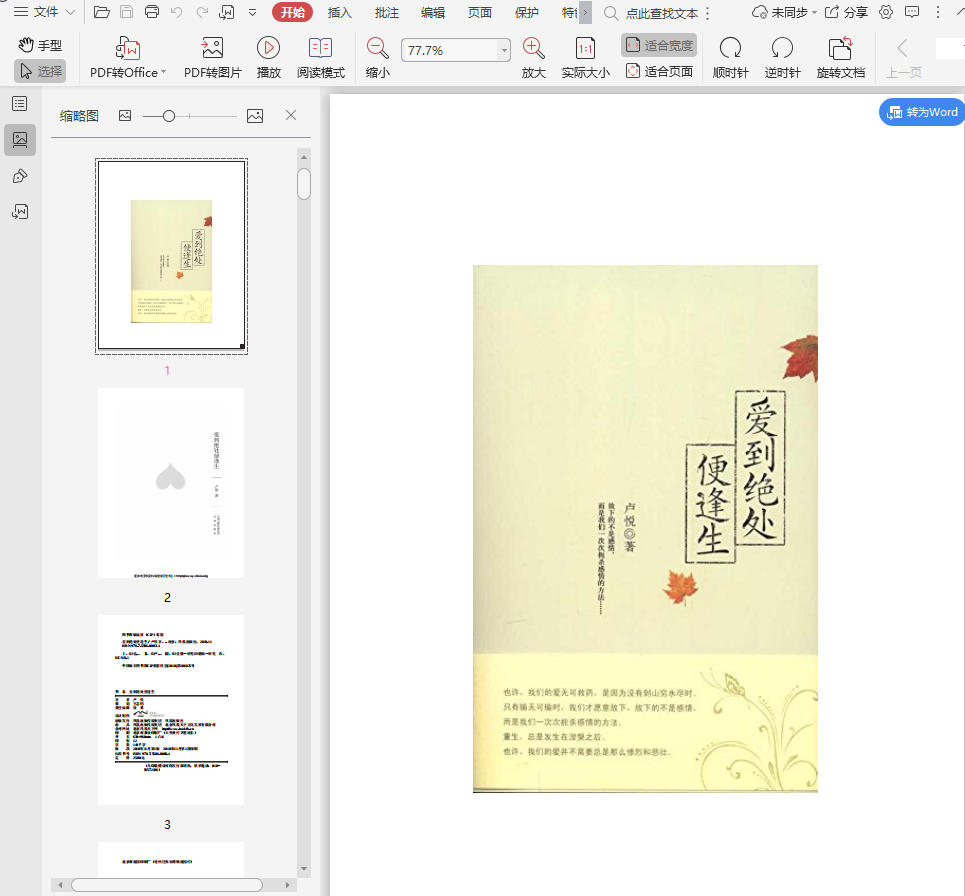This screenshot has width=965, height=896.
Task: Open the 文件 menu dropdown
Action: (45, 12)
